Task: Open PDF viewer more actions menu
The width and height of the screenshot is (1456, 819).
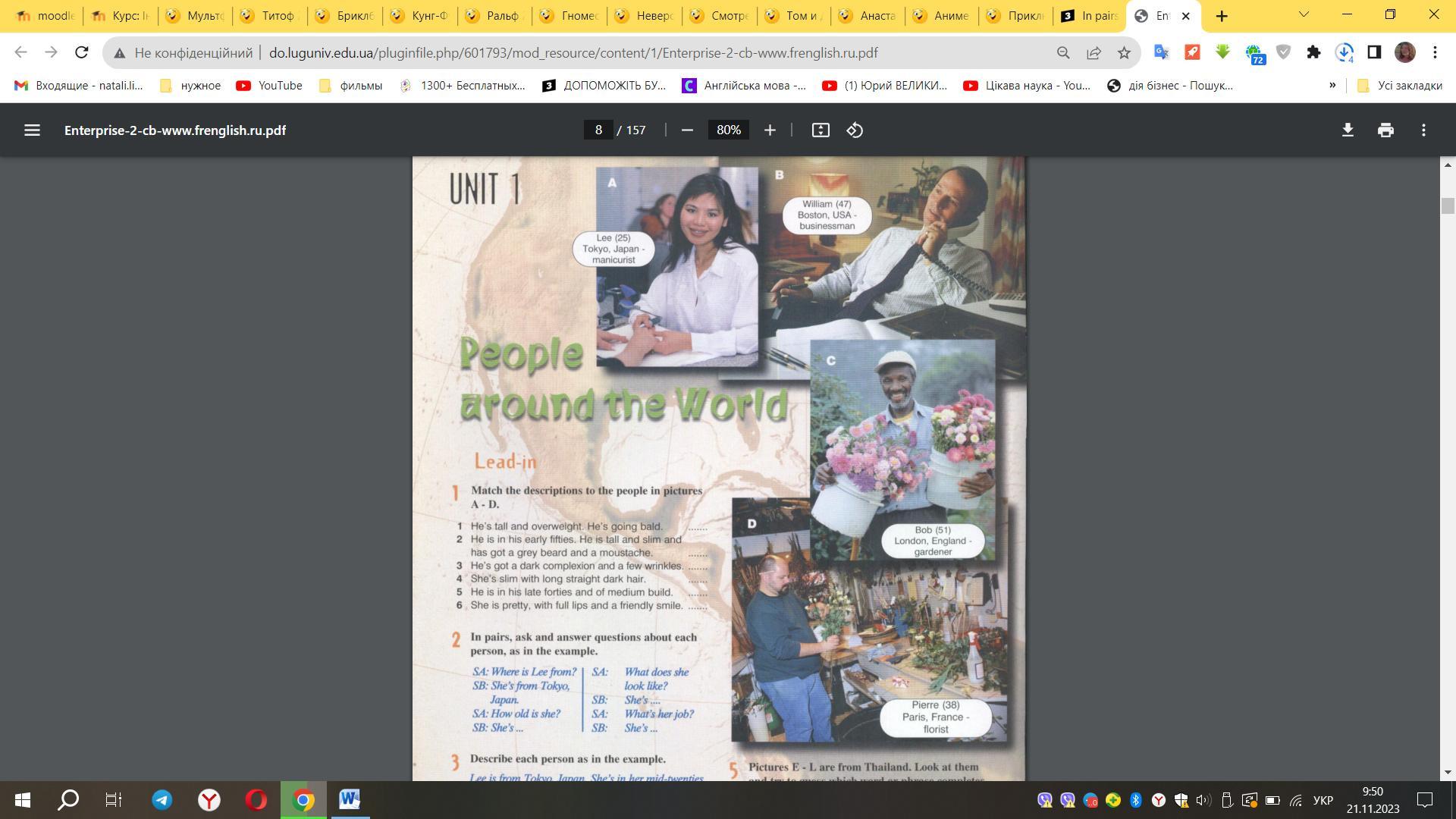Action: (x=1423, y=130)
